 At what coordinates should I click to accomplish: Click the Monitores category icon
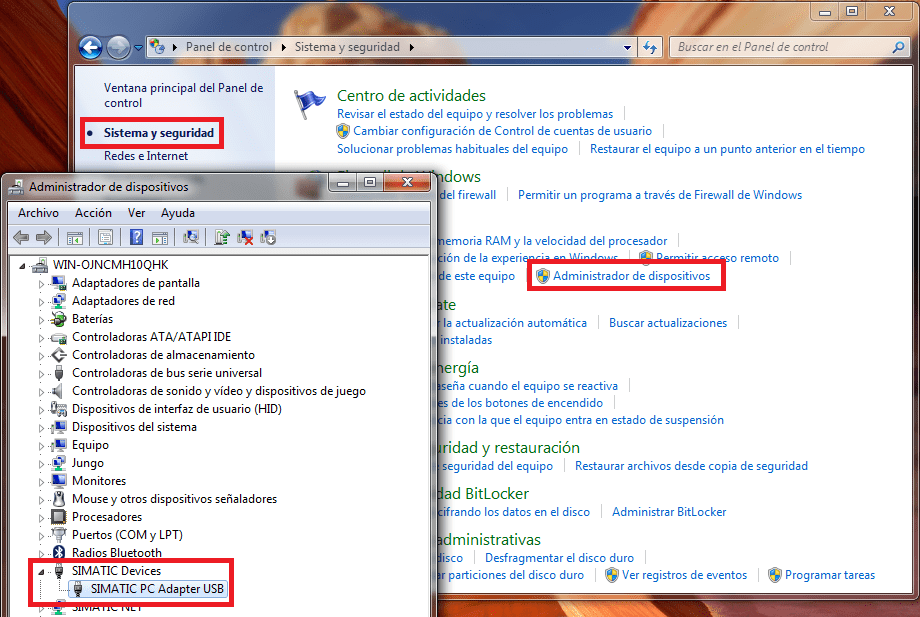(59, 481)
